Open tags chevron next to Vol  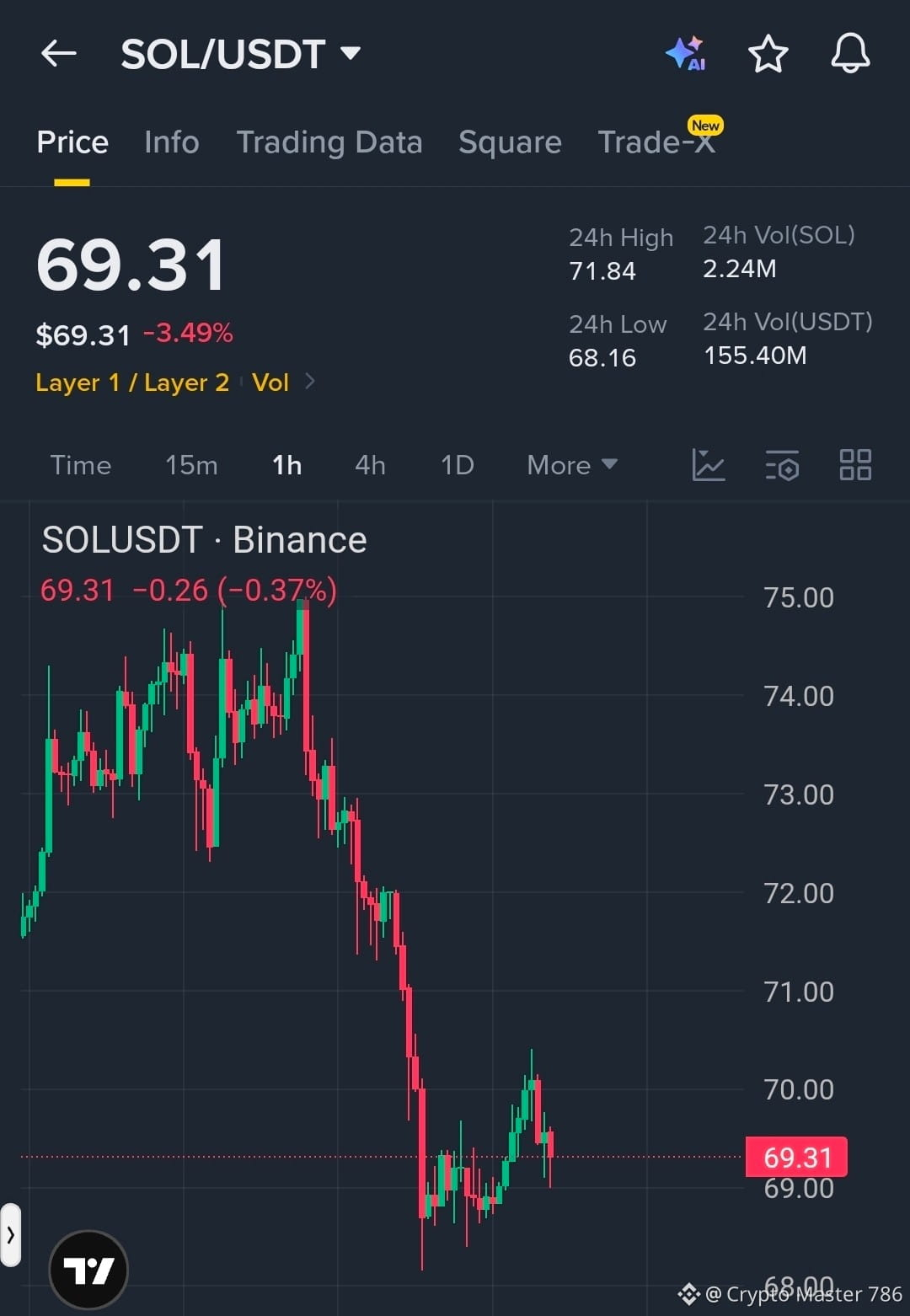click(310, 382)
